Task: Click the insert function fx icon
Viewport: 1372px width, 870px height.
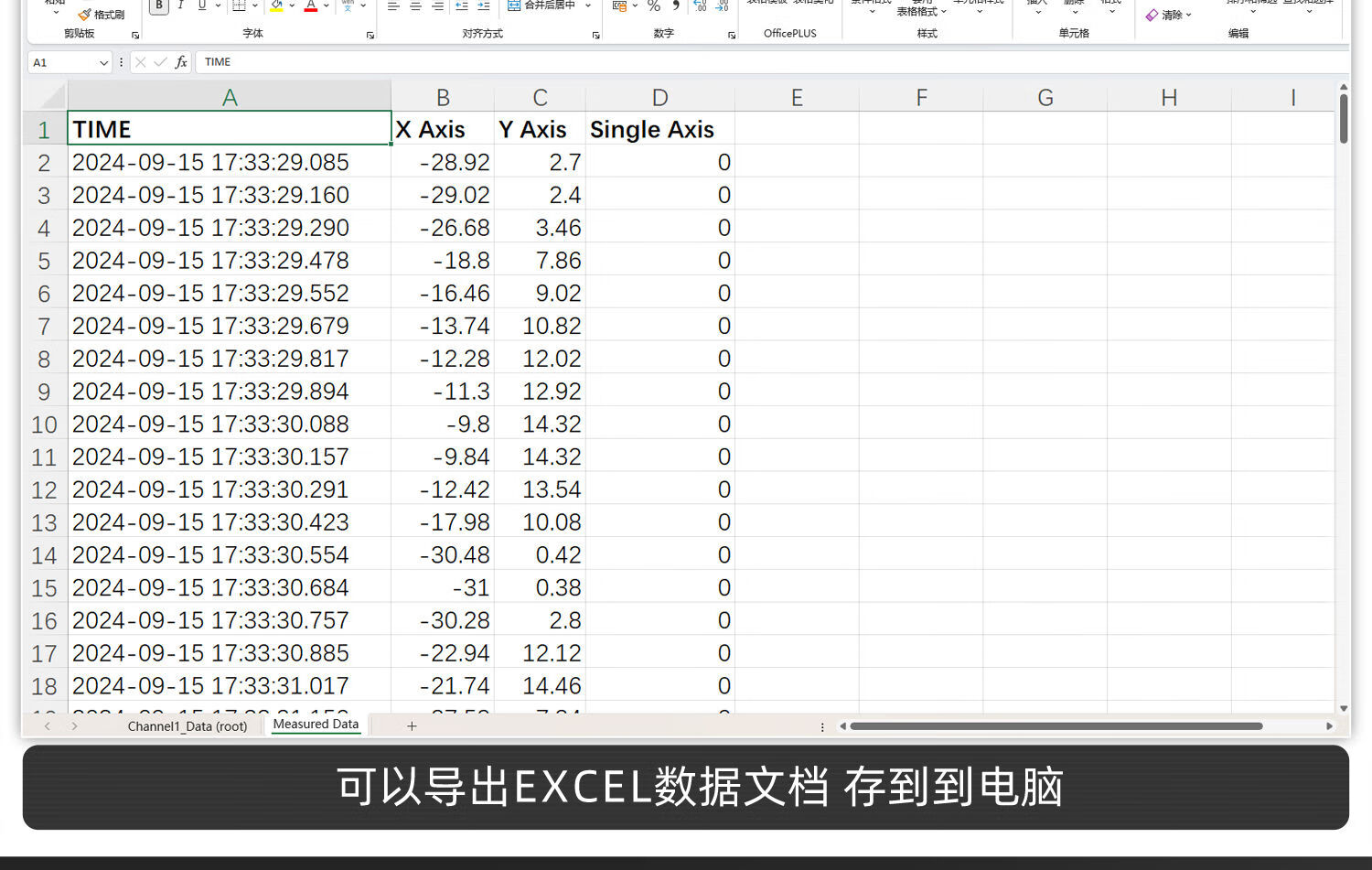Action: (x=181, y=62)
